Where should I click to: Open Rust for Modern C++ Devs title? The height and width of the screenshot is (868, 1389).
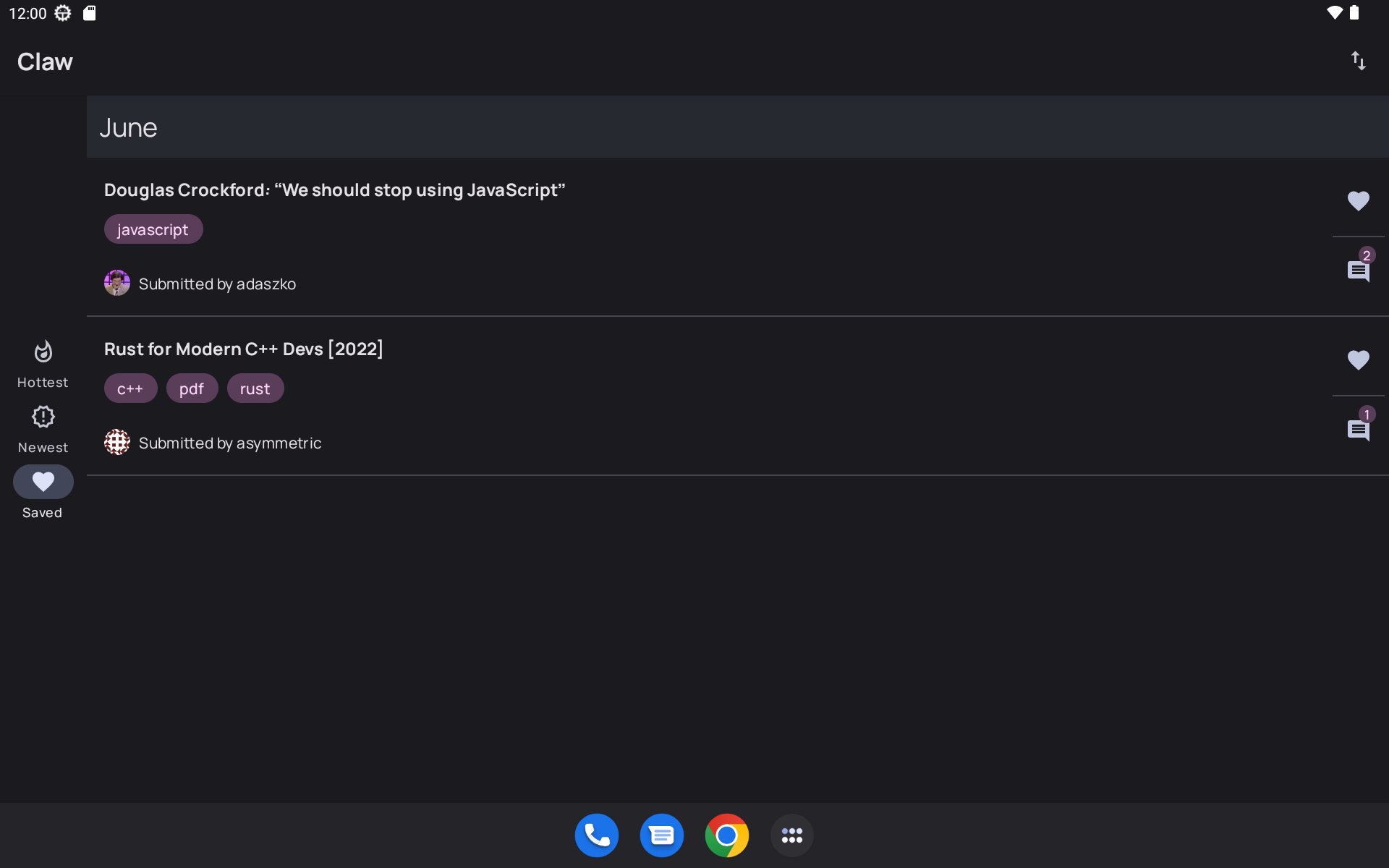pos(243,349)
